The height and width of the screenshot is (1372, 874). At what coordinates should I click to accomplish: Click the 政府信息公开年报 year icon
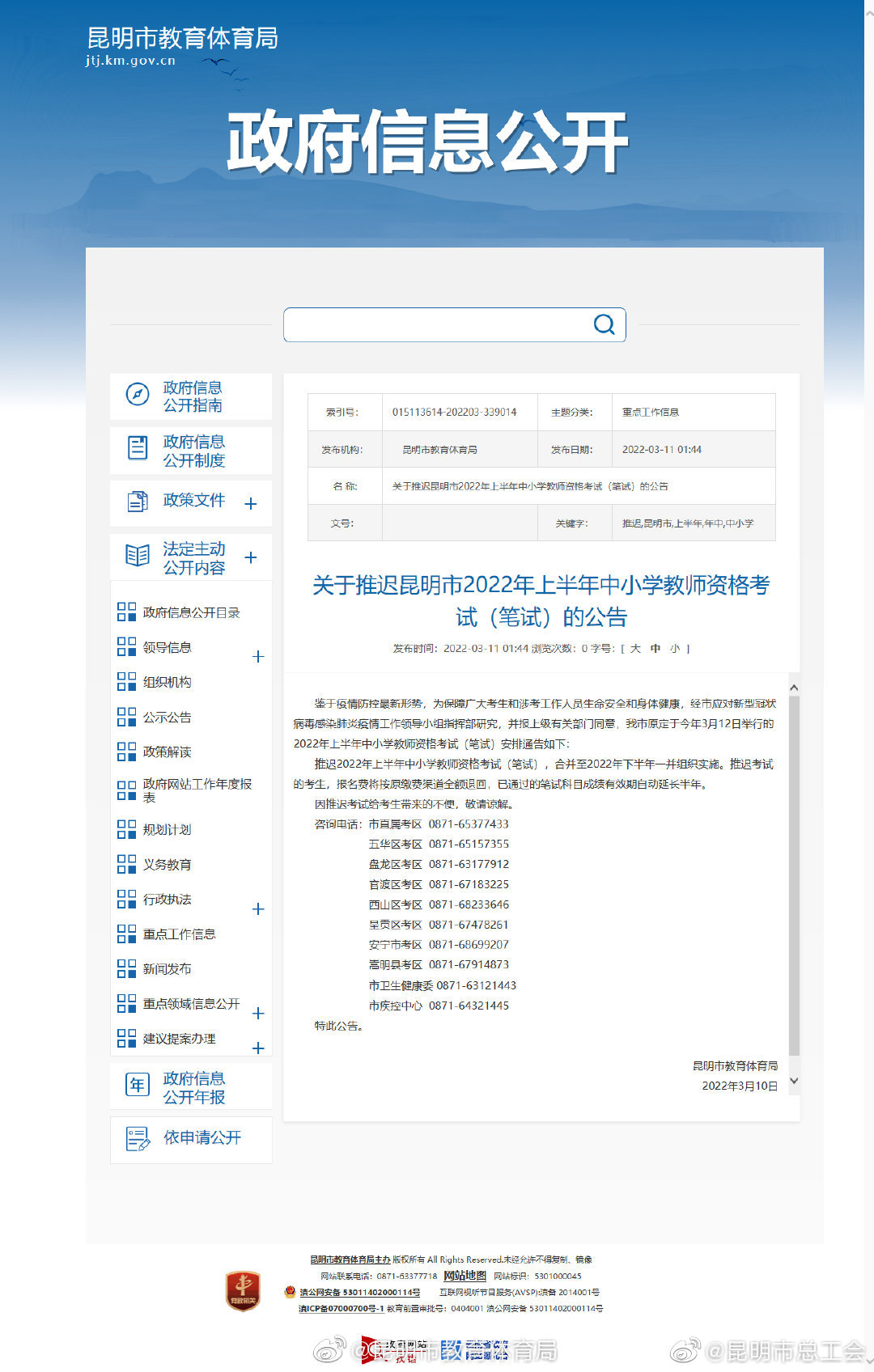[x=138, y=1086]
